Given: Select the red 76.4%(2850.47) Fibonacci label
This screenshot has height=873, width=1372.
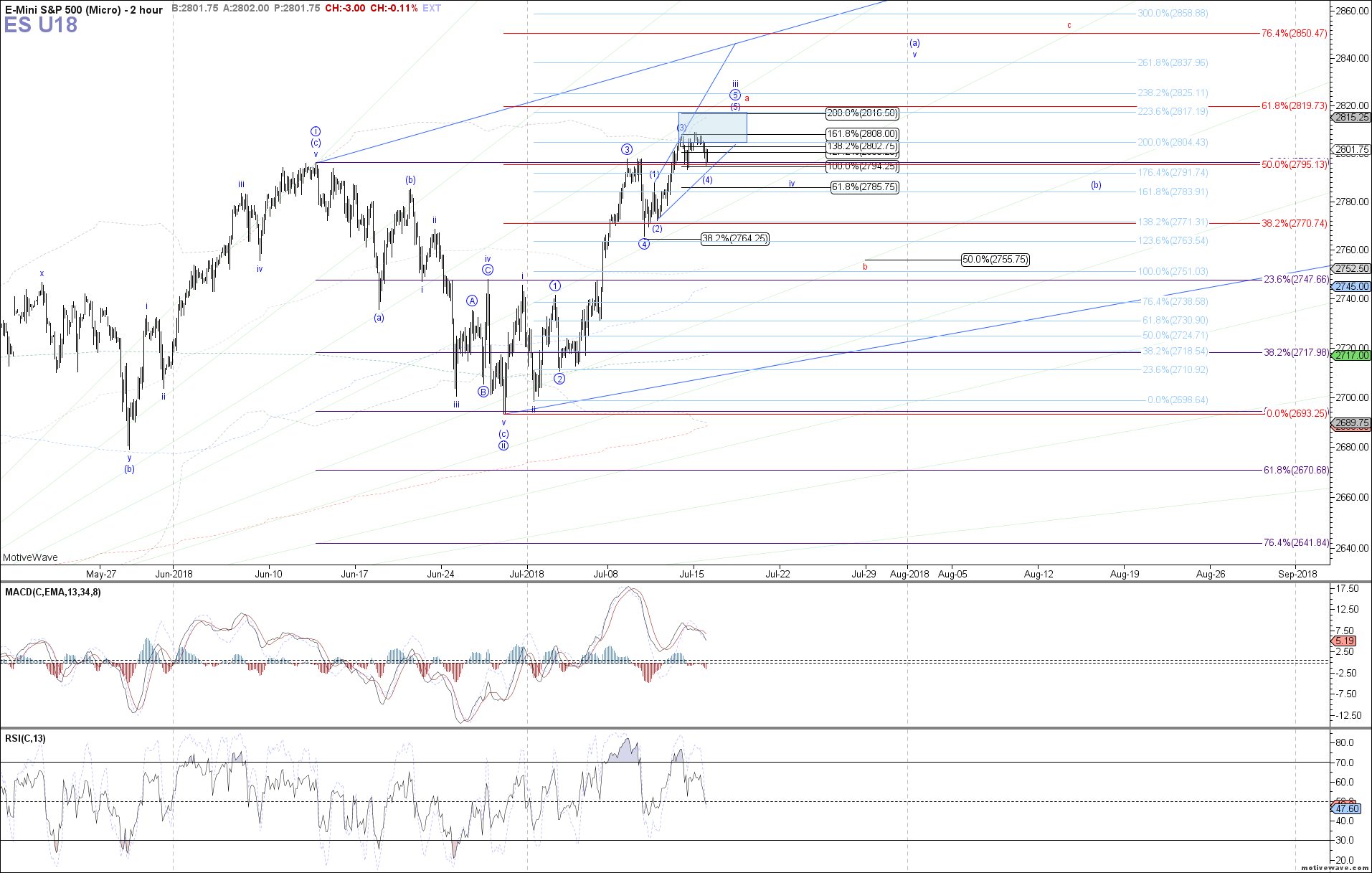Looking at the screenshot, I should pos(1295,34).
